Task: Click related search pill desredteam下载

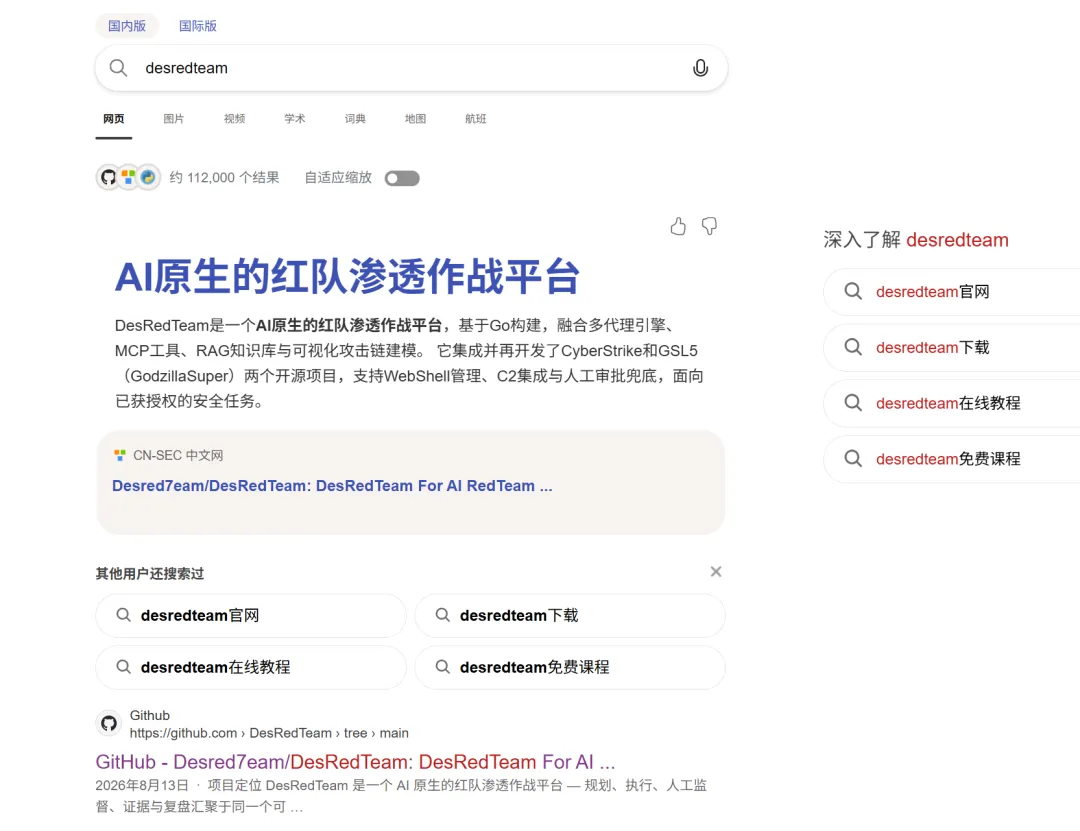Action: point(570,615)
